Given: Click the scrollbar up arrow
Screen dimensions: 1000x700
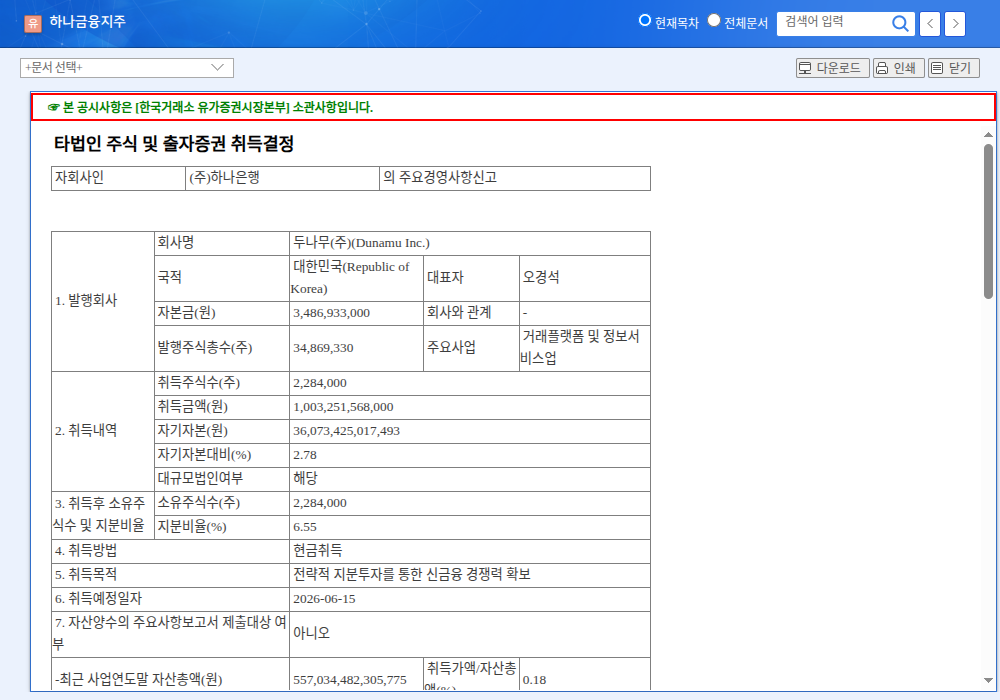Looking at the screenshot, I should [988, 135].
